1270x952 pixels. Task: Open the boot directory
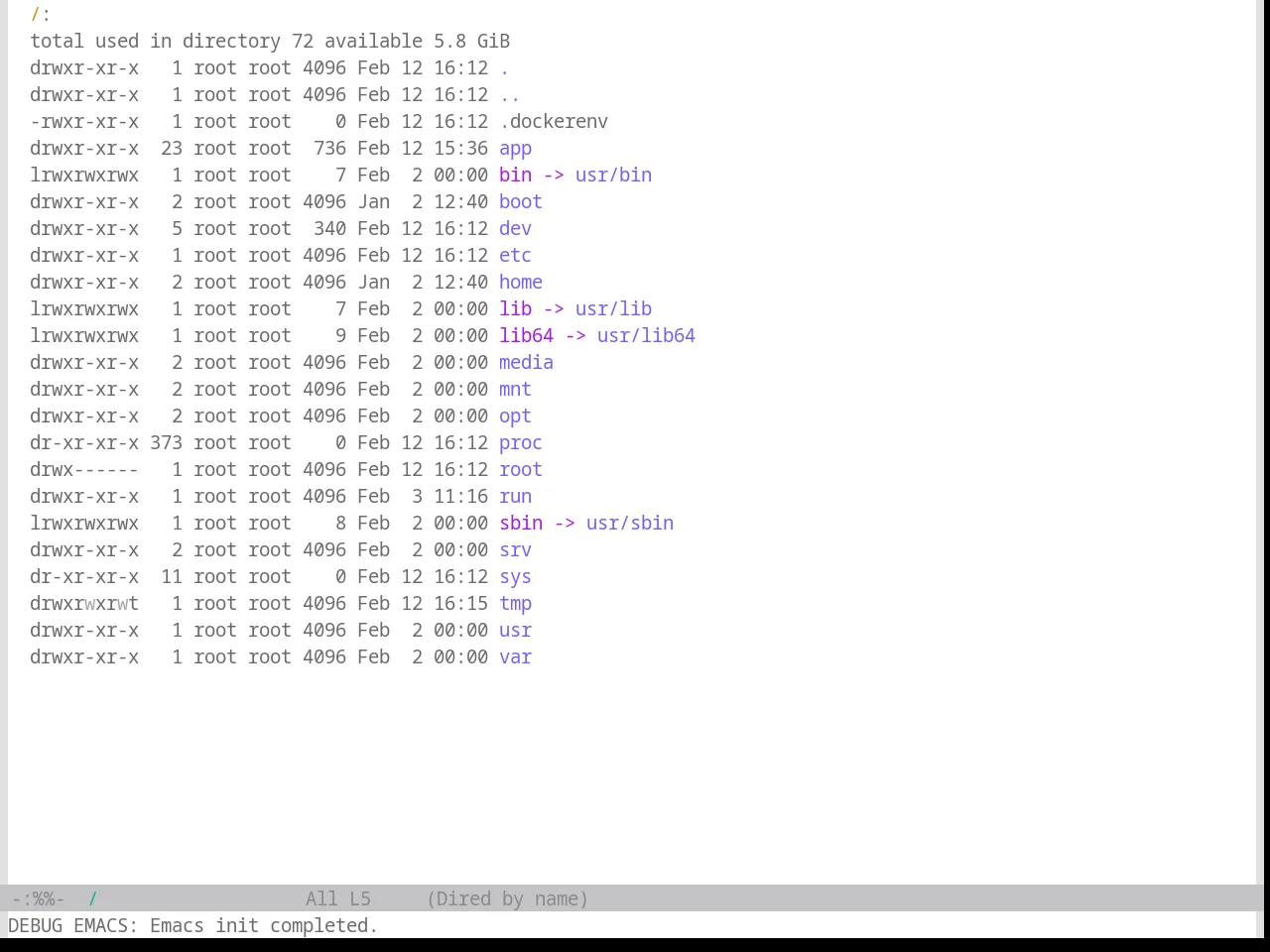[x=521, y=202]
